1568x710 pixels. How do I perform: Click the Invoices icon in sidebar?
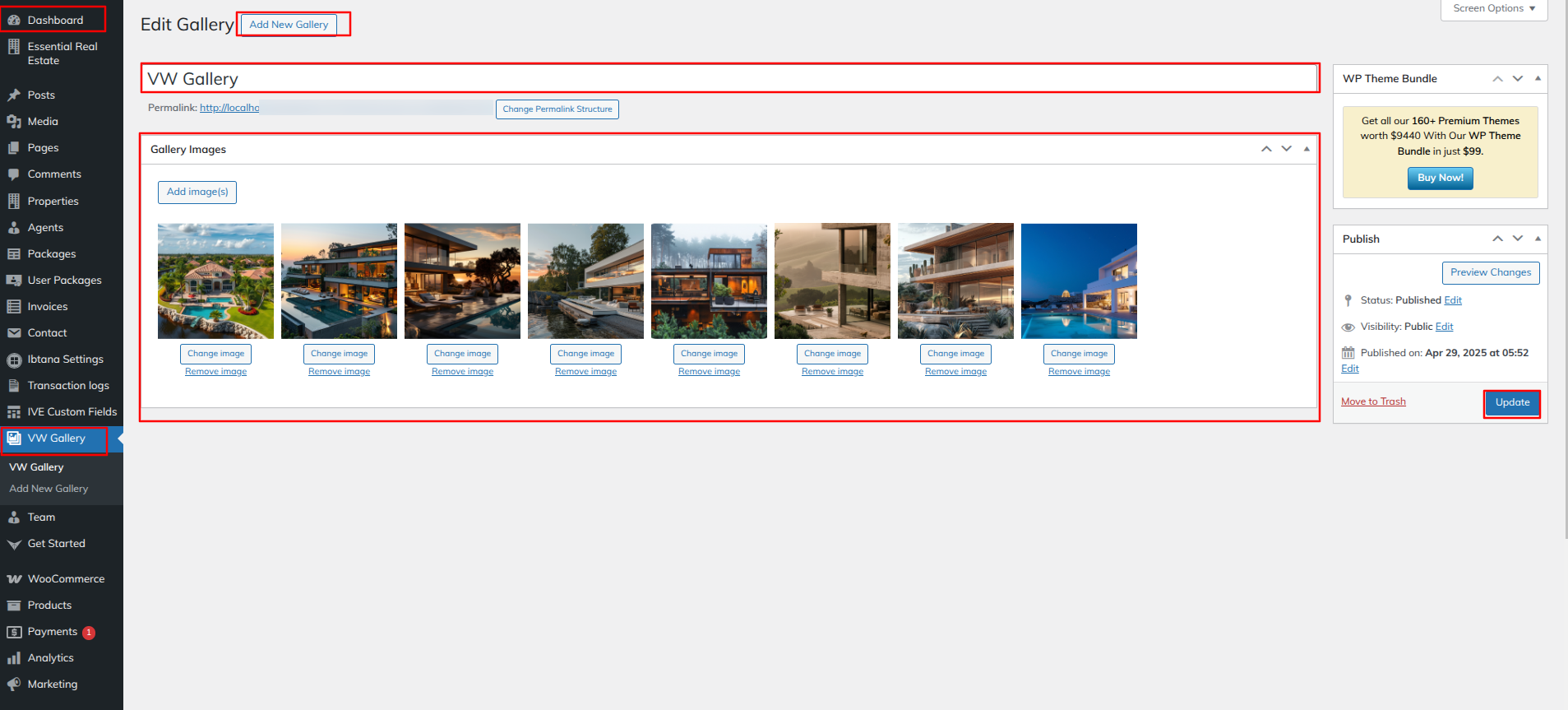click(x=14, y=307)
